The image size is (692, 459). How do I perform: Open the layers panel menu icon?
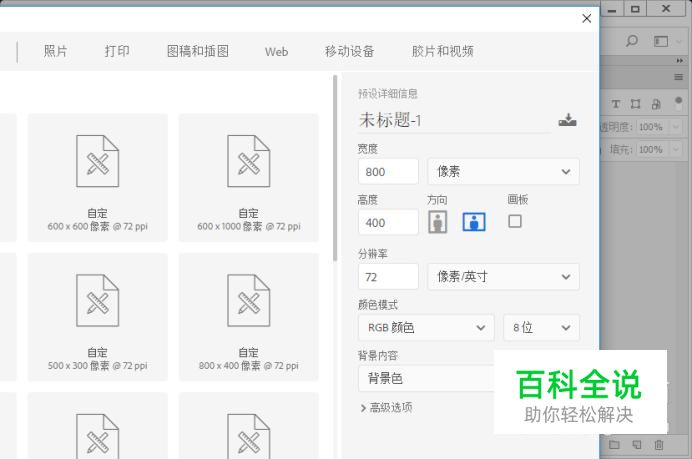pyautogui.click(x=678, y=77)
